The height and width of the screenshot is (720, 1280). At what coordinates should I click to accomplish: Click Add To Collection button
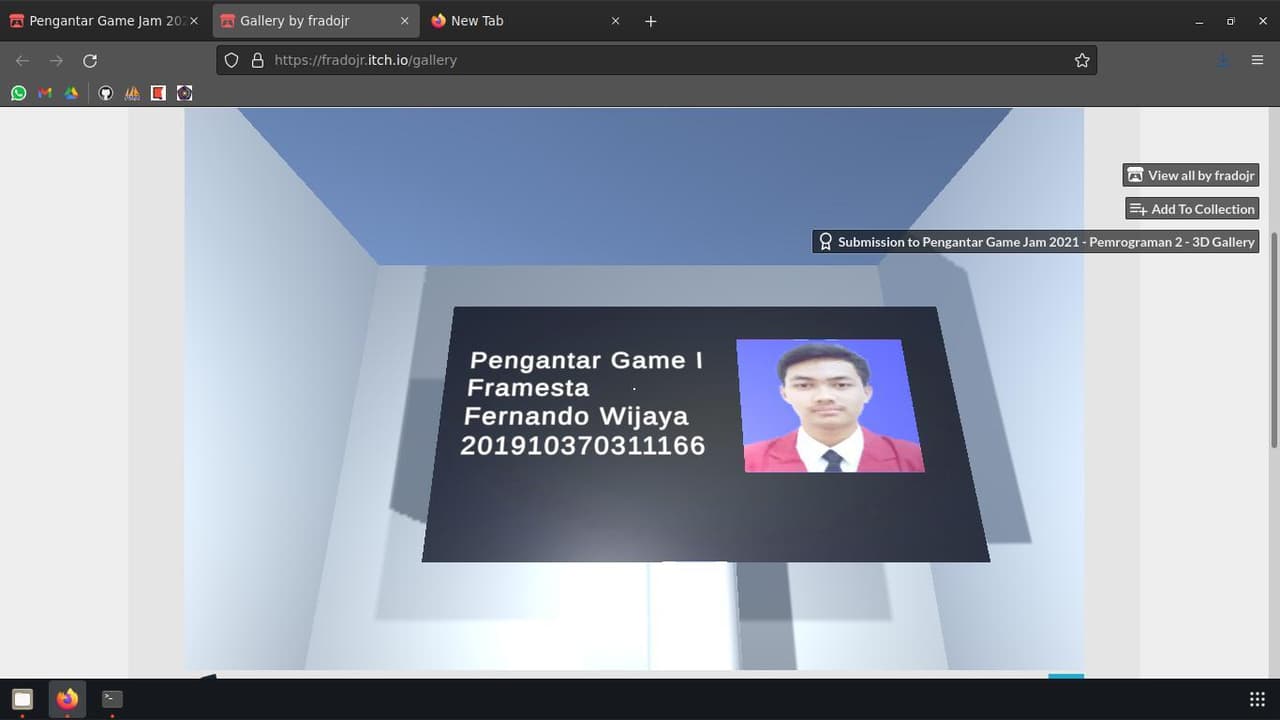point(1192,209)
